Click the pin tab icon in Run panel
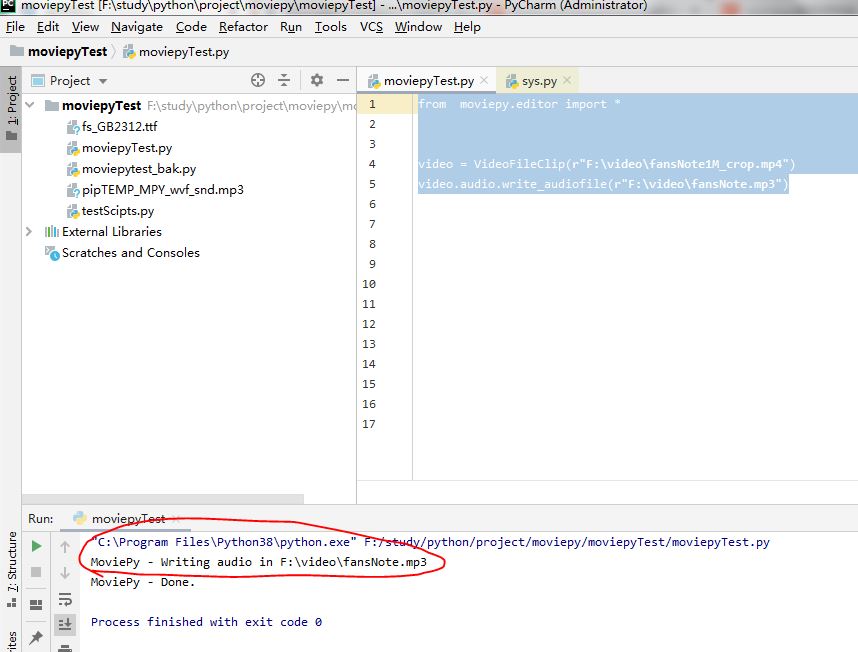The image size is (858, 652). point(36,637)
